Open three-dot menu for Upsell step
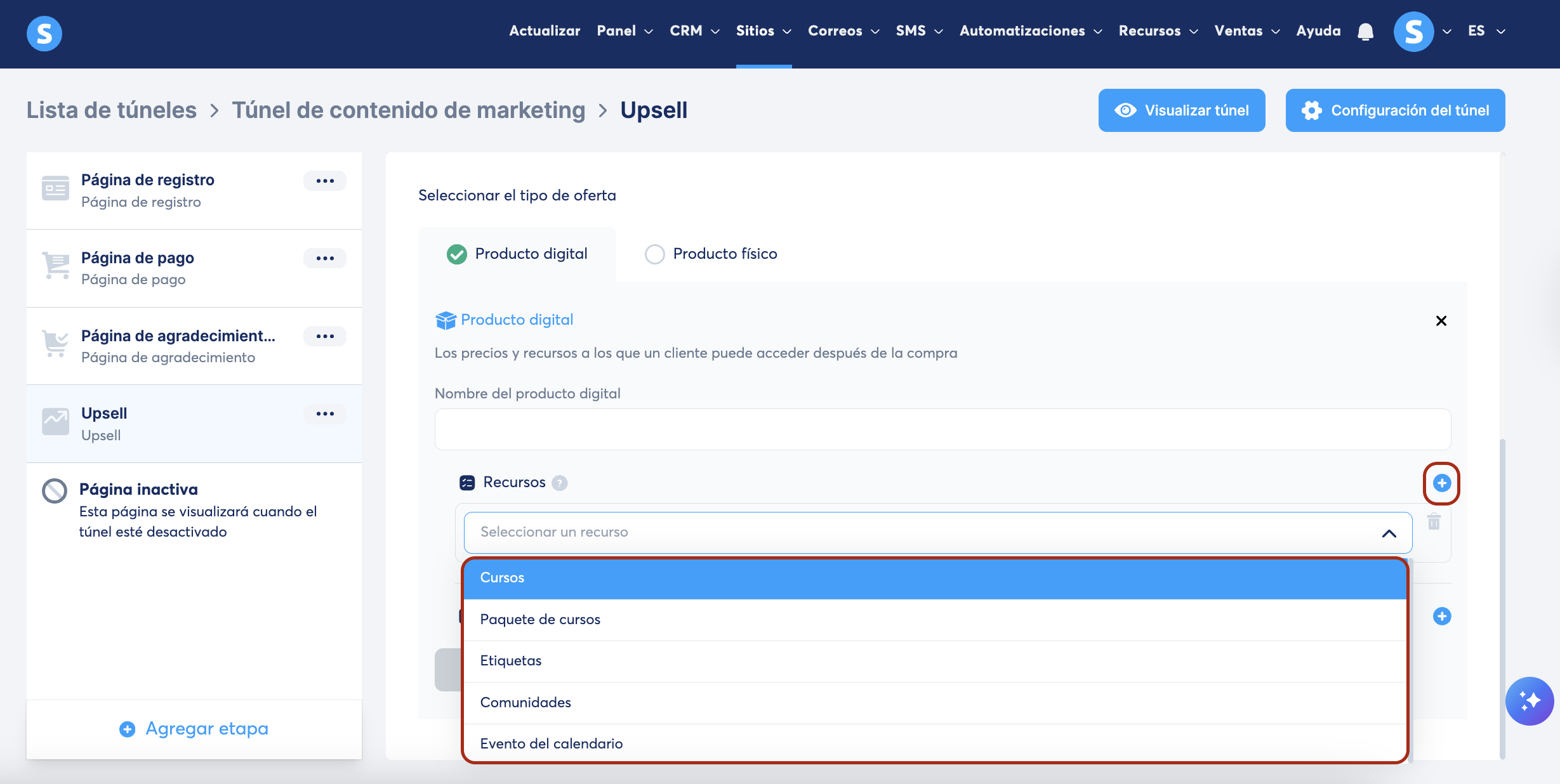The height and width of the screenshot is (784, 1560). pyautogui.click(x=325, y=414)
